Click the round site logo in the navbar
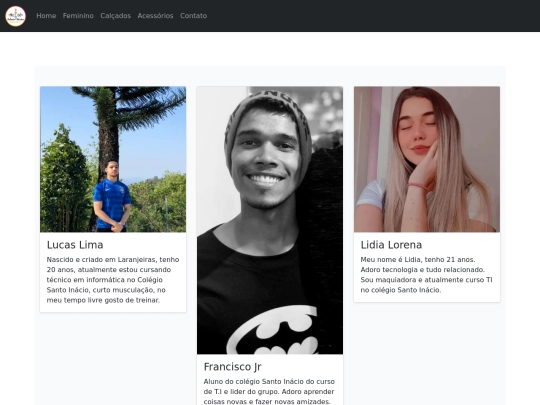The height and width of the screenshot is (405, 540). tap(15, 16)
